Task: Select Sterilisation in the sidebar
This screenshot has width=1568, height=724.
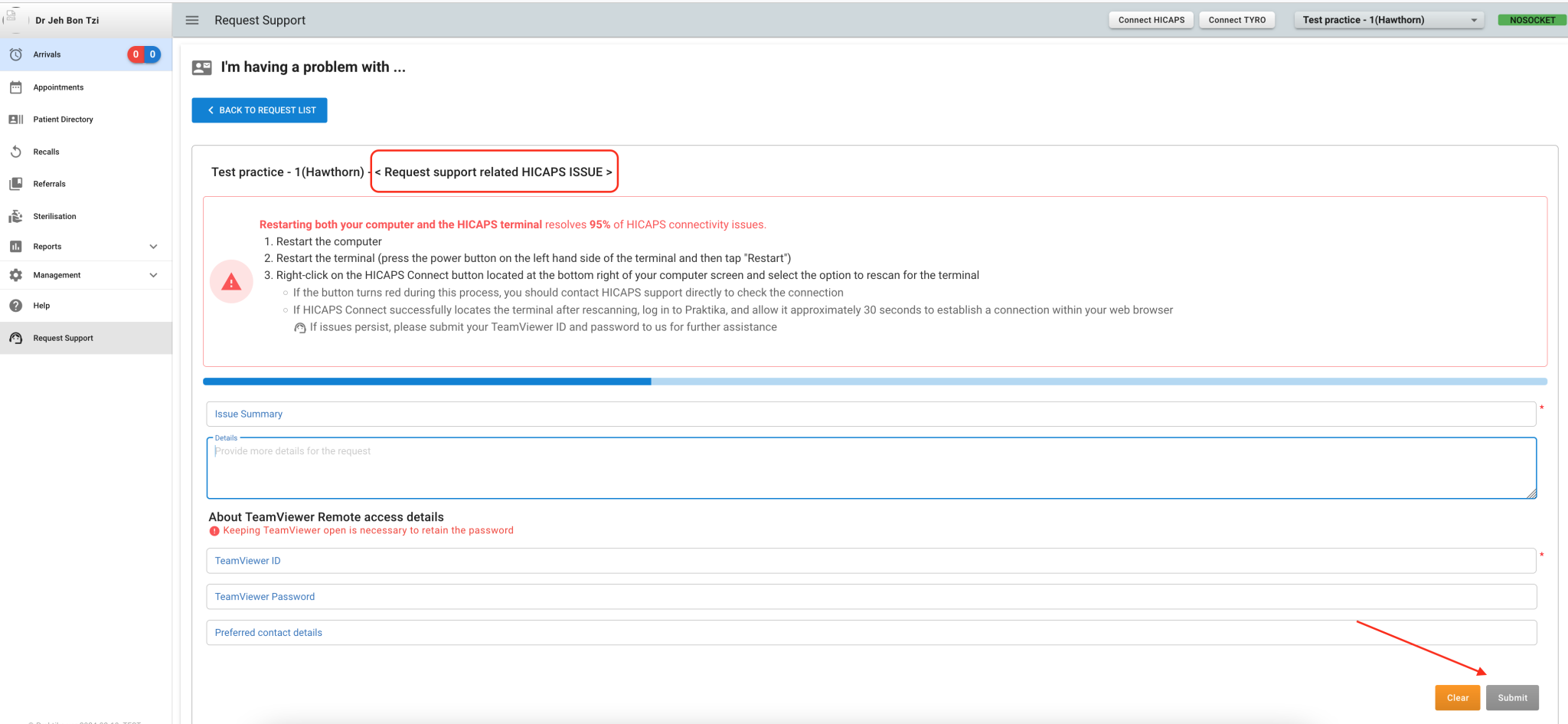Action: (86, 216)
